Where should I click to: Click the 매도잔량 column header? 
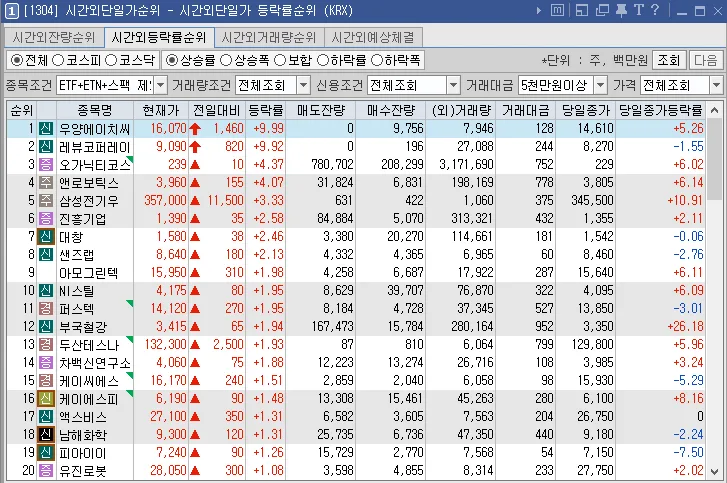click(321, 110)
